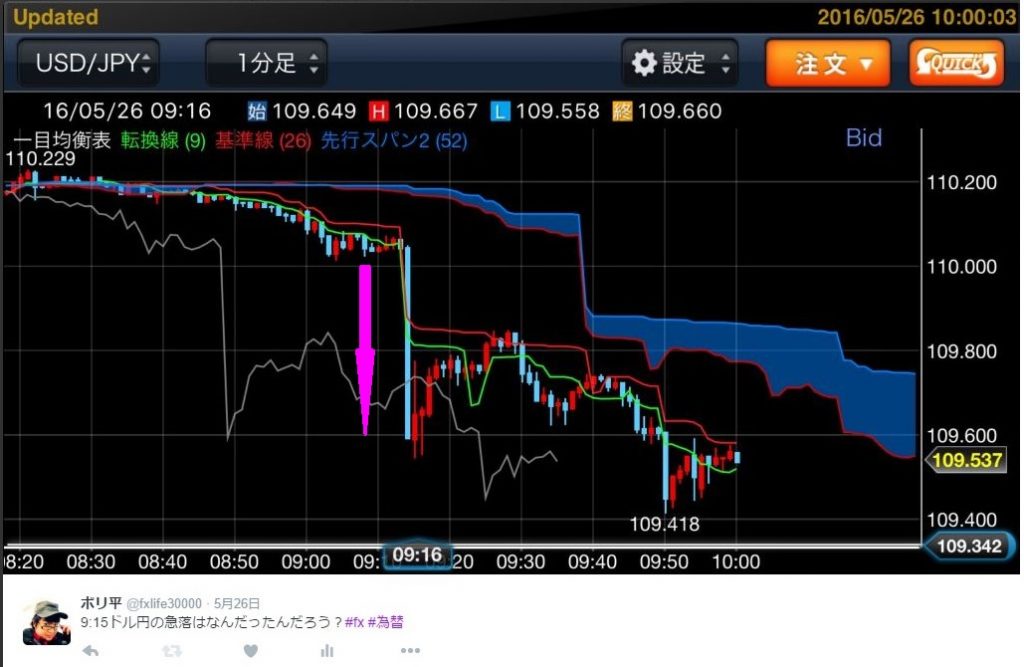View tweet analytics bar chart icon
The image size is (1024, 667).
tap(326, 651)
